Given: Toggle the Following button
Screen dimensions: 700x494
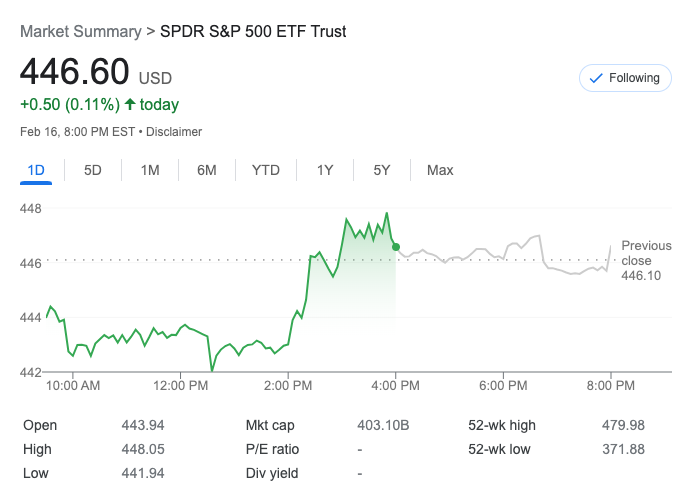Looking at the screenshot, I should tap(625, 78).
